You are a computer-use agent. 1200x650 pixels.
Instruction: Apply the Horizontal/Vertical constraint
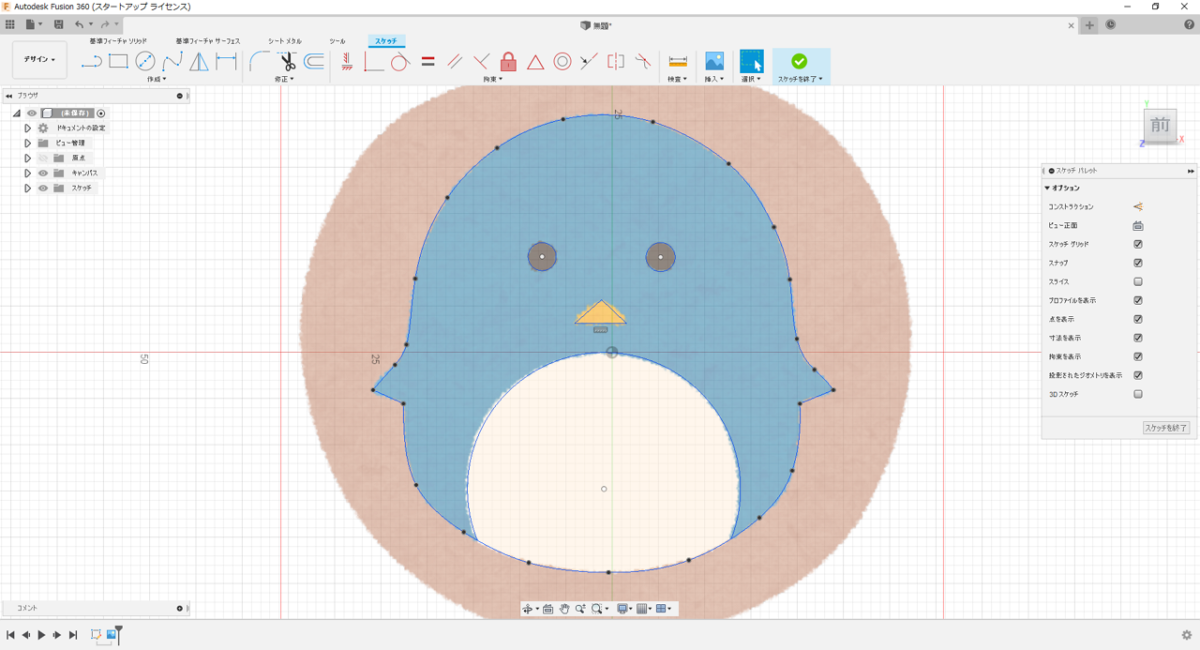coord(373,62)
